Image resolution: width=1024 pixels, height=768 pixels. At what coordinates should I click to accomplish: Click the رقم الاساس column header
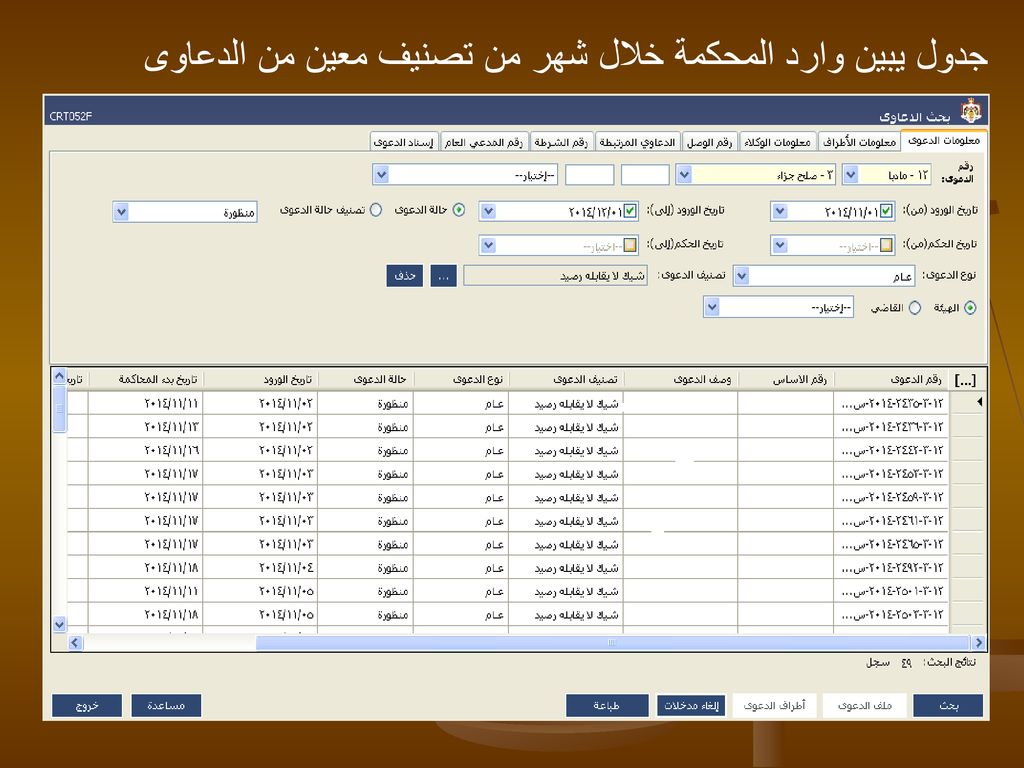pyautogui.click(x=786, y=379)
